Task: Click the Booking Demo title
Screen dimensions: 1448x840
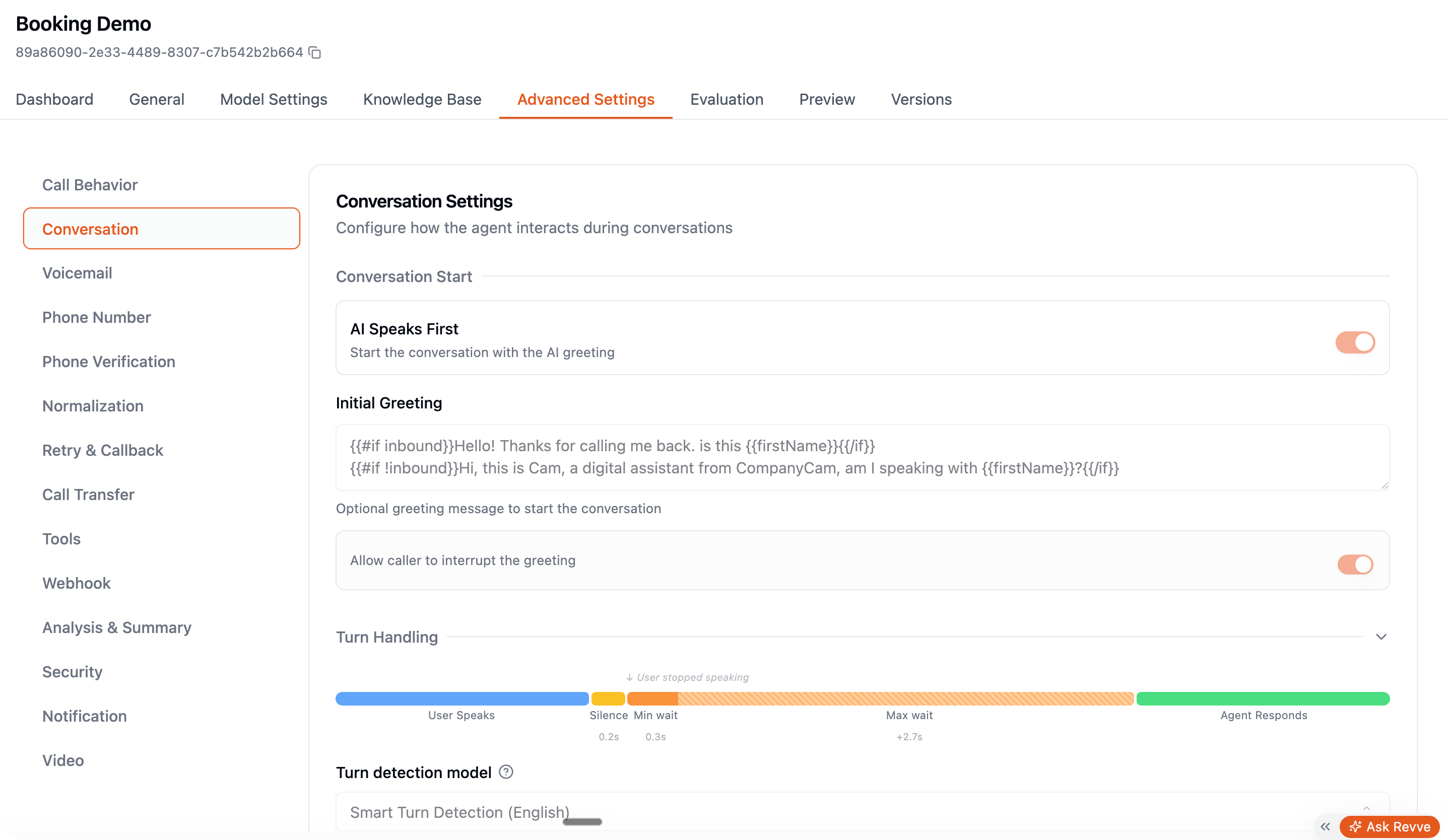Action: coord(83,24)
